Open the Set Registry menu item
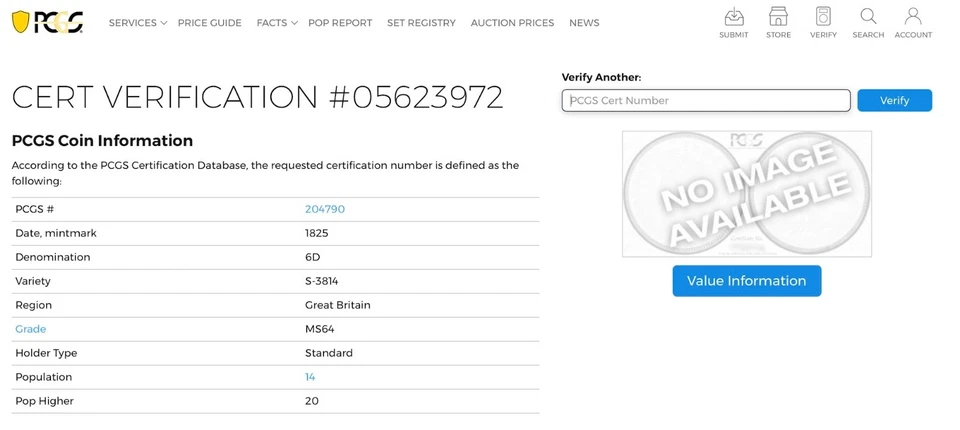This screenshot has width=960, height=430. click(x=421, y=23)
